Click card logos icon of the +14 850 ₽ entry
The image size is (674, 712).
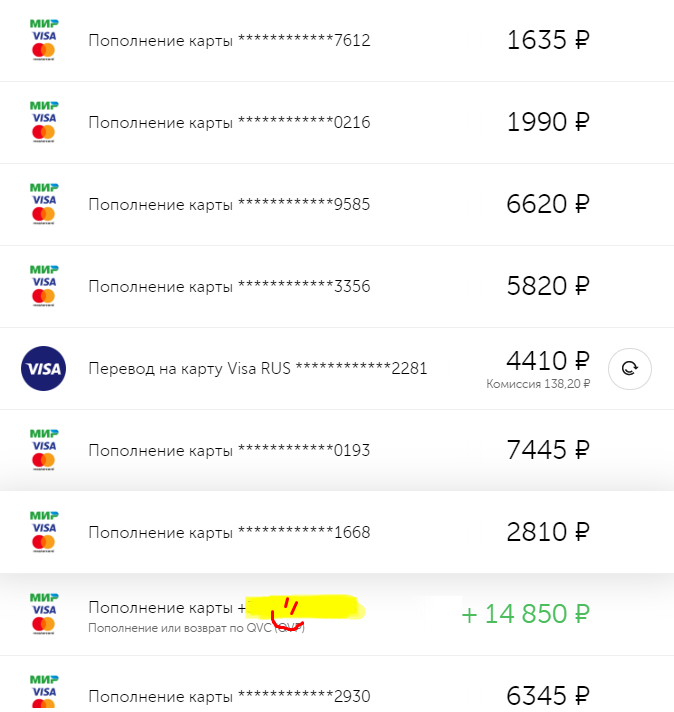pos(43,614)
